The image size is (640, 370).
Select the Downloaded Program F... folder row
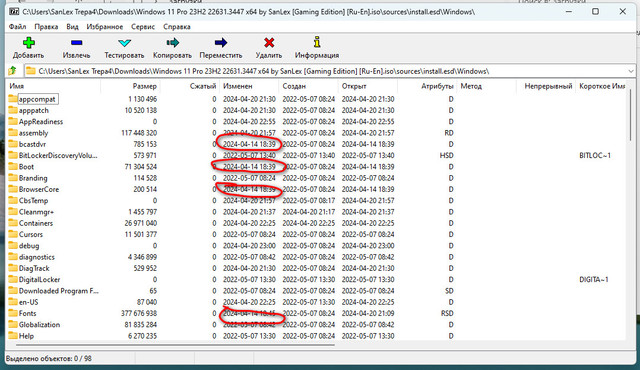(316, 291)
